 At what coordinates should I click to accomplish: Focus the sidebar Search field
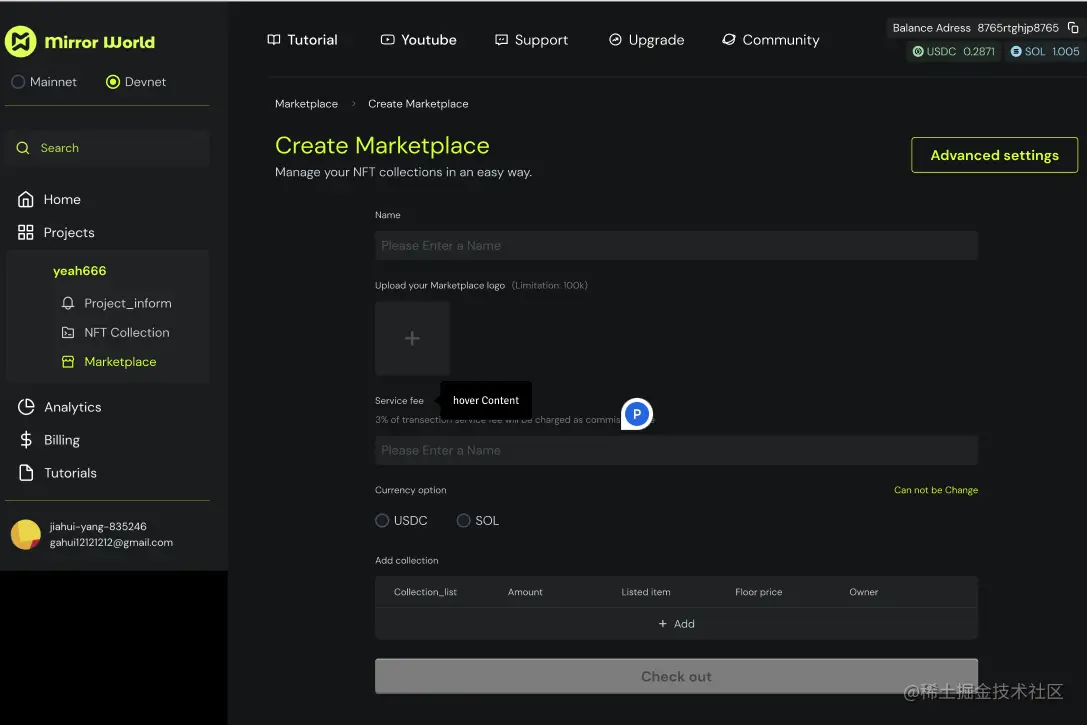[107, 148]
